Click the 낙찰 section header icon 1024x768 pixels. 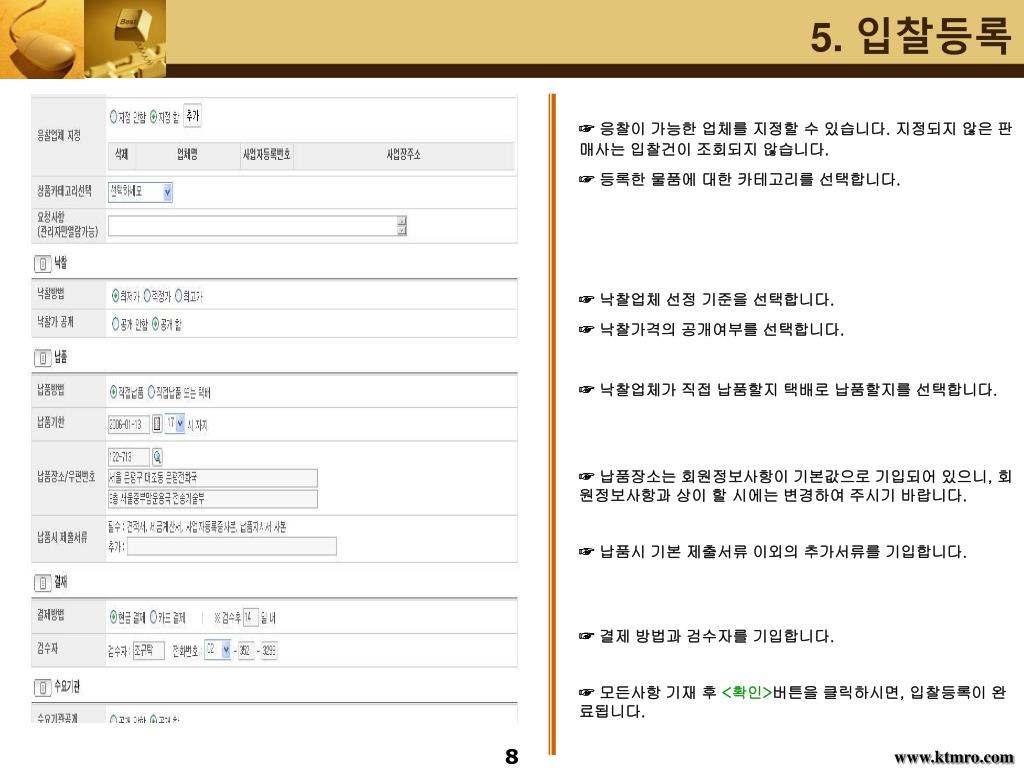42,264
